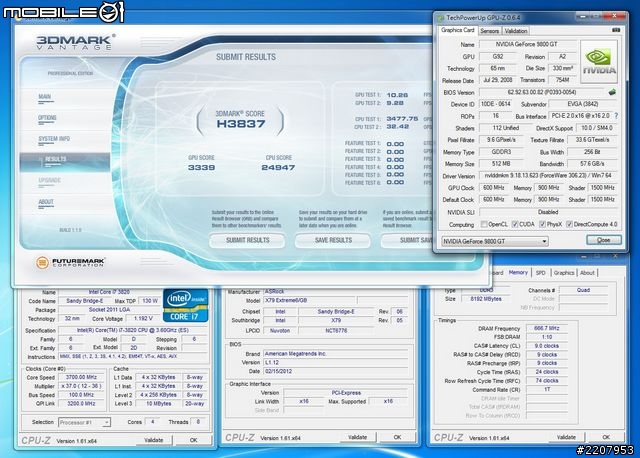Click the BIOS Version field in GPU-Z
The width and height of the screenshot is (640, 458).
541,92
